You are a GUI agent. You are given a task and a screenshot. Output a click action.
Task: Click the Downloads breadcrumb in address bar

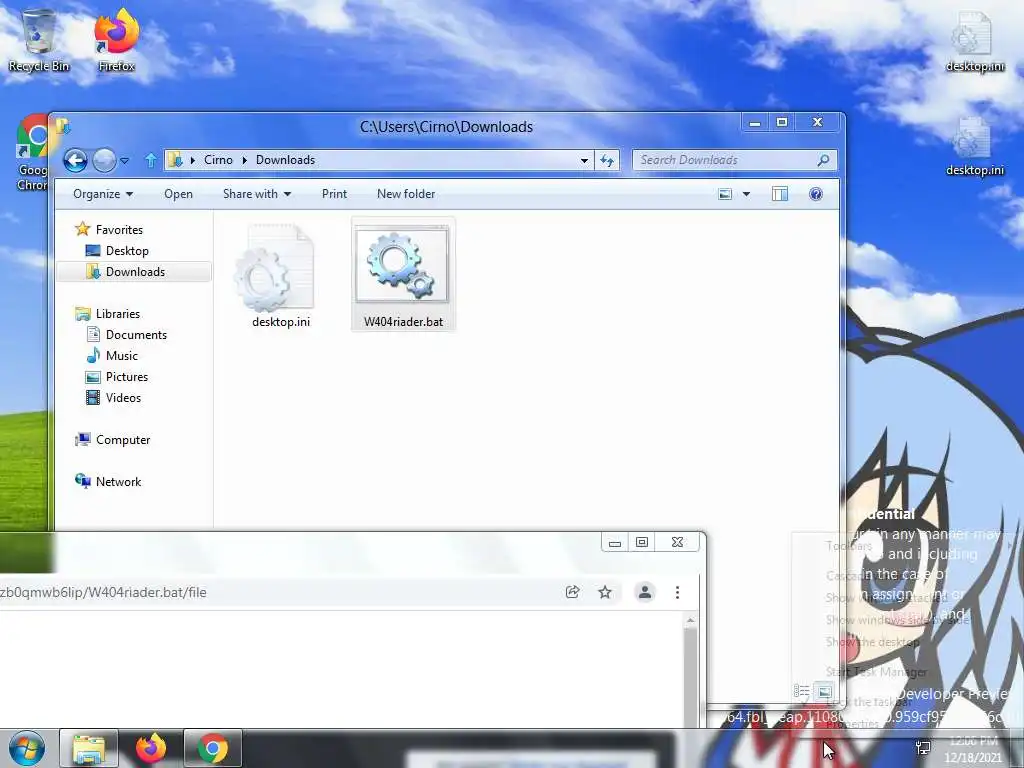pos(285,160)
